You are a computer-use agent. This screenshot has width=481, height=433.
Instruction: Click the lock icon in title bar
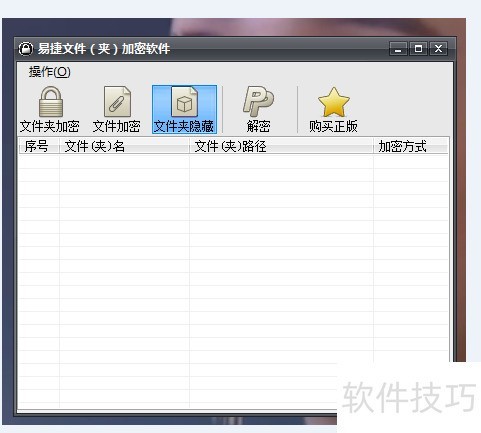click(x=26, y=49)
